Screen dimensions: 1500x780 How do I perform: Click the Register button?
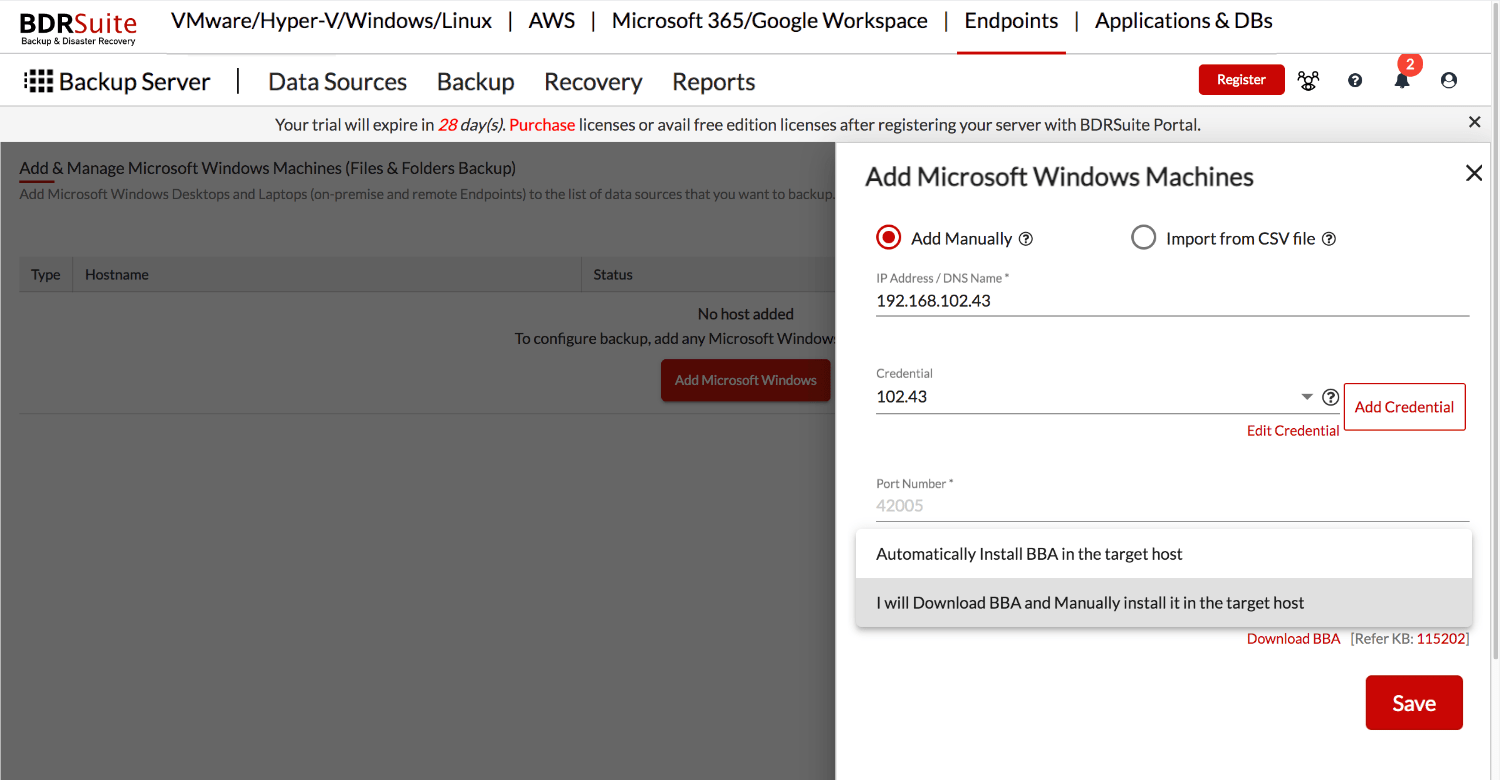click(x=1242, y=80)
